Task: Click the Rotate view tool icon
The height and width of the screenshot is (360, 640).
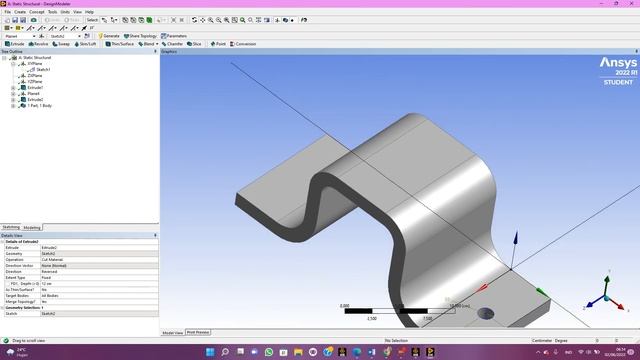Action: click(x=194, y=20)
